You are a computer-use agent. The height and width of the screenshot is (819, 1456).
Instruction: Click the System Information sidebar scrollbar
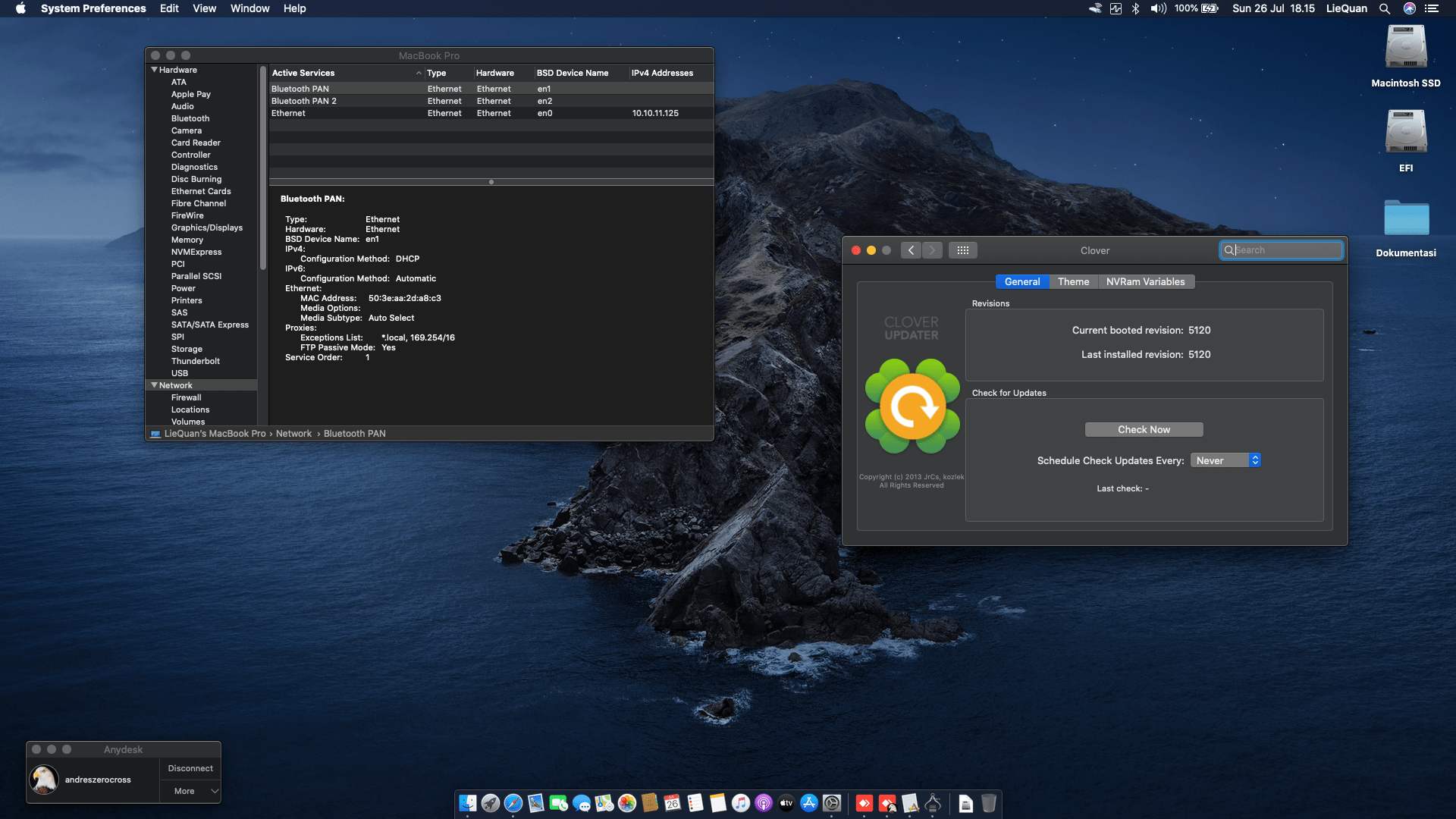click(263, 168)
